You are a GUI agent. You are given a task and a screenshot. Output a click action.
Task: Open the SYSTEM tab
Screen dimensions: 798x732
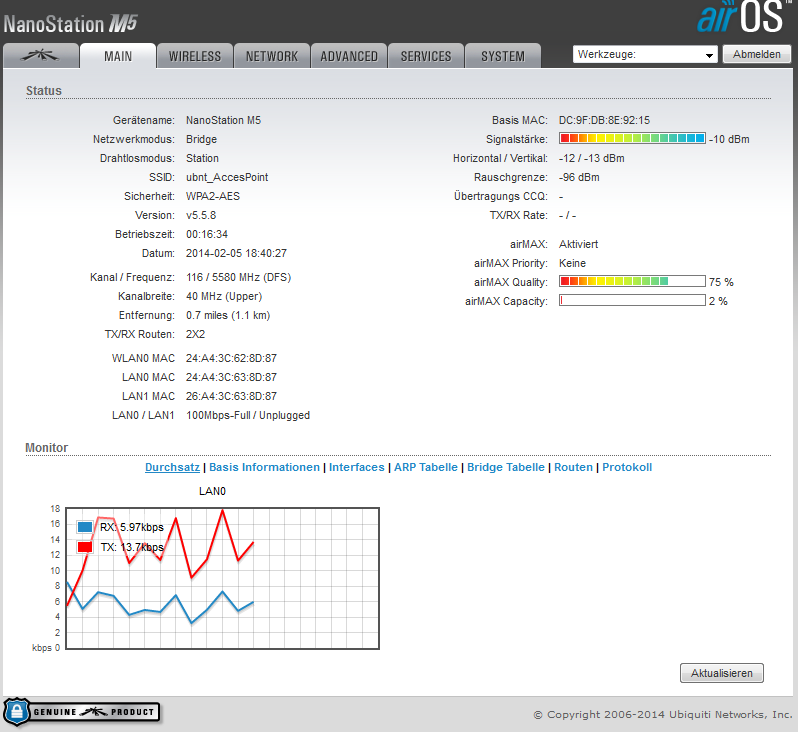[x=503, y=56]
